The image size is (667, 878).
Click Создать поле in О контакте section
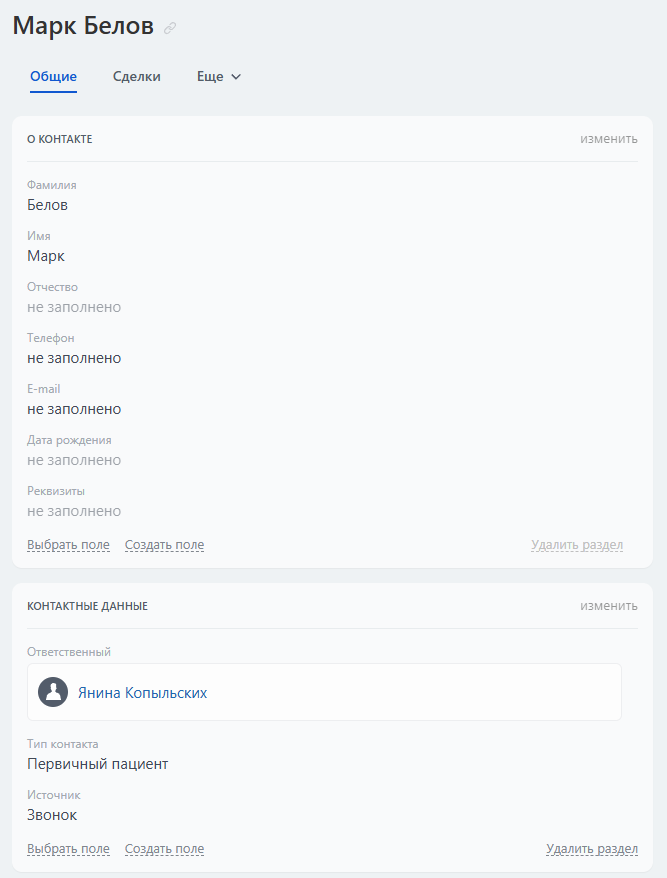[164, 545]
